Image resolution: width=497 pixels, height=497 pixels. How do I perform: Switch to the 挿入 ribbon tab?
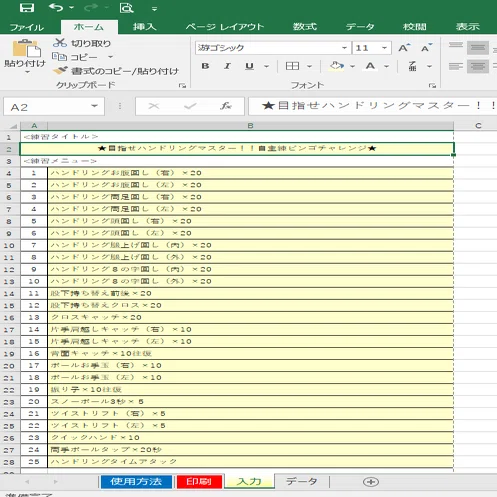(144, 27)
